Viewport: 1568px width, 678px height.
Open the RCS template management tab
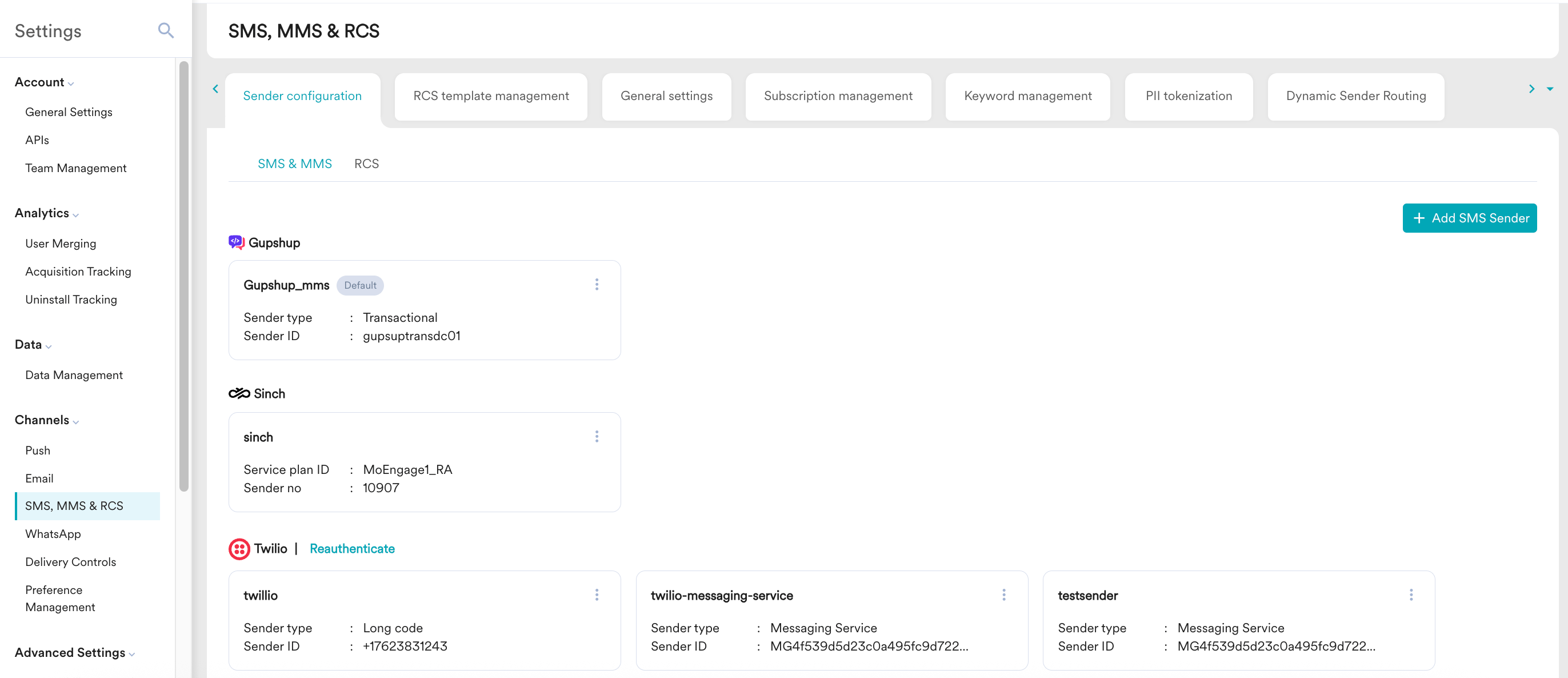pos(491,96)
